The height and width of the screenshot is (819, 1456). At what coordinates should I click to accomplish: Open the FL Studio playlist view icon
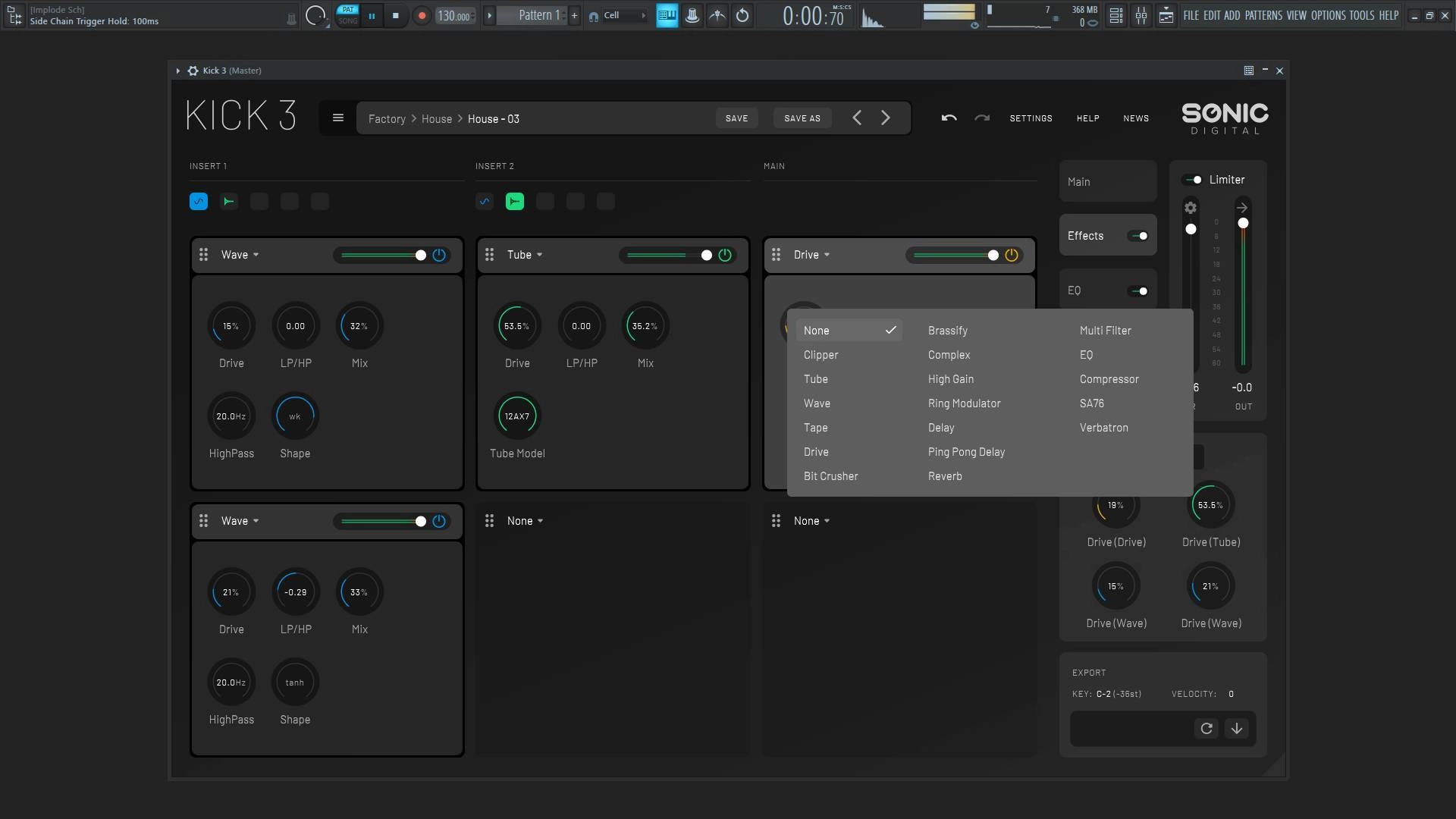pos(1116,15)
